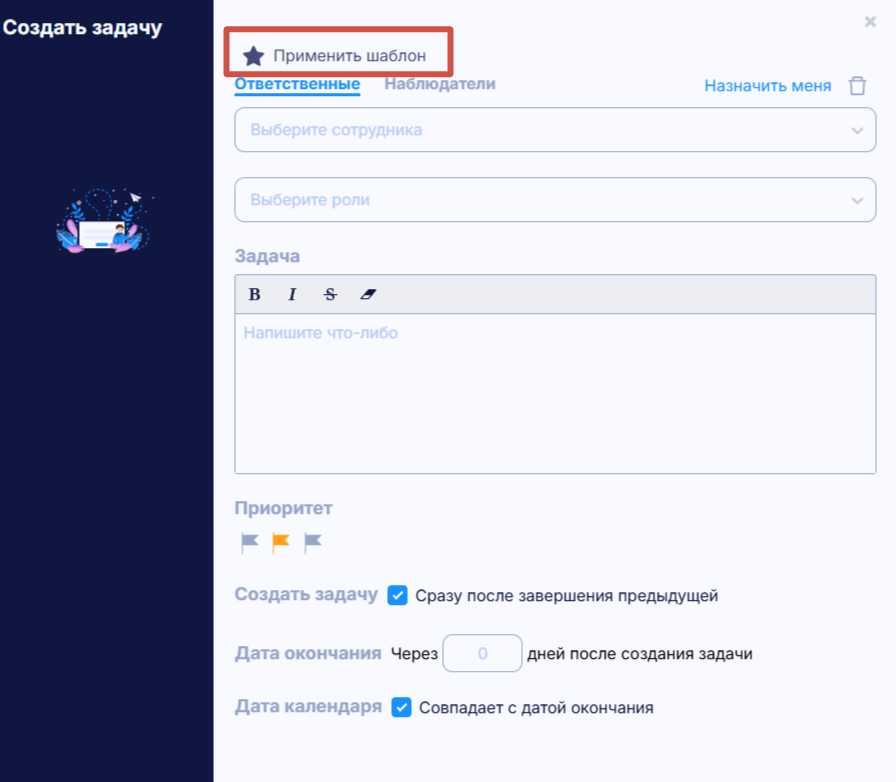
Task: Click the illustration in the left panel
Action: click(x=105, y=221)
